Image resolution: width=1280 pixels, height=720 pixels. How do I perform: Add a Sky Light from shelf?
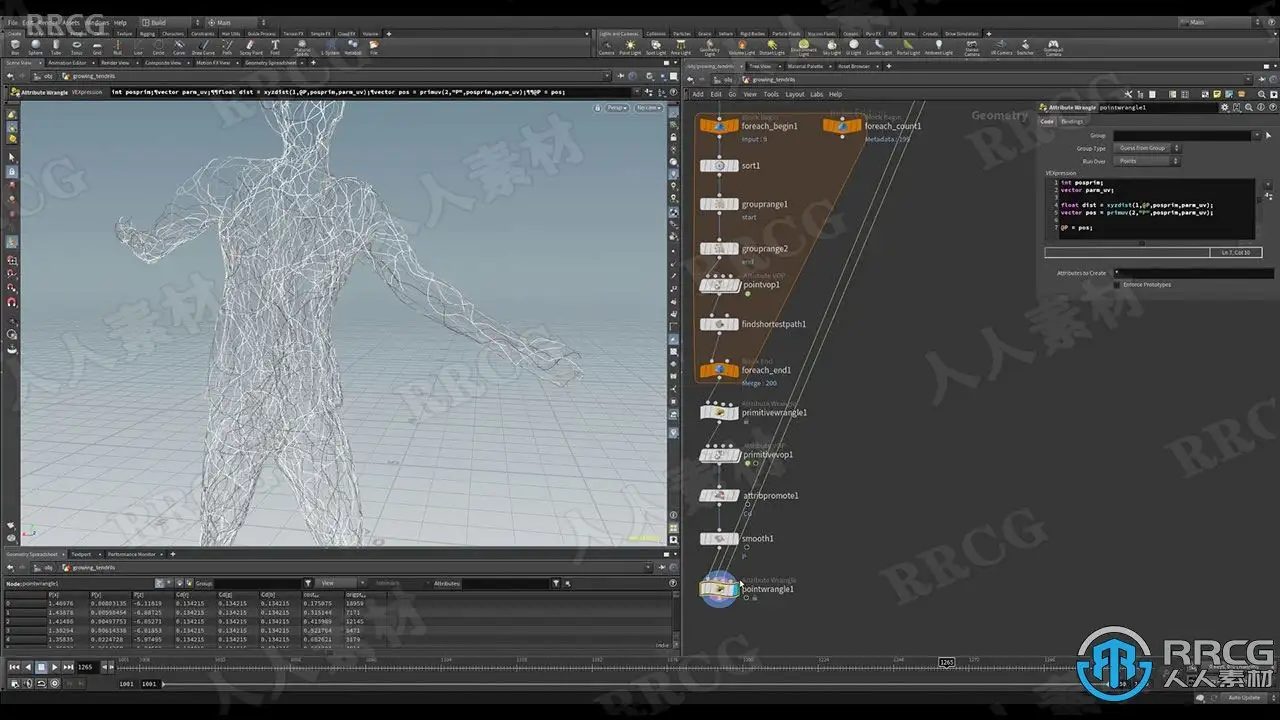click(x=830, y=47)
